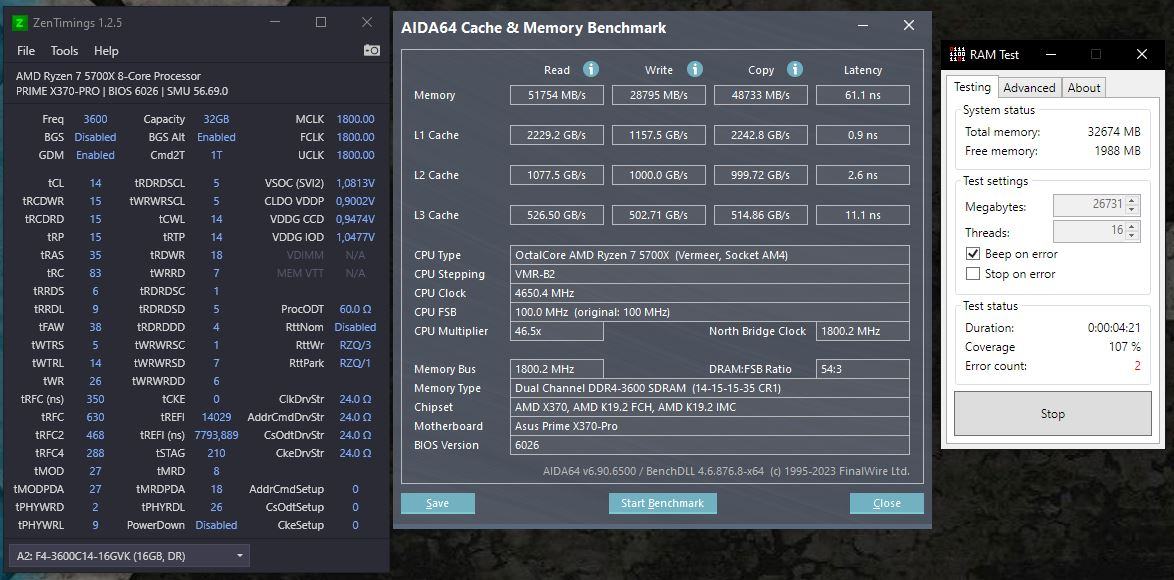
Task: Click the Coverage 107 % value
Action: (x=1125, y=347)
